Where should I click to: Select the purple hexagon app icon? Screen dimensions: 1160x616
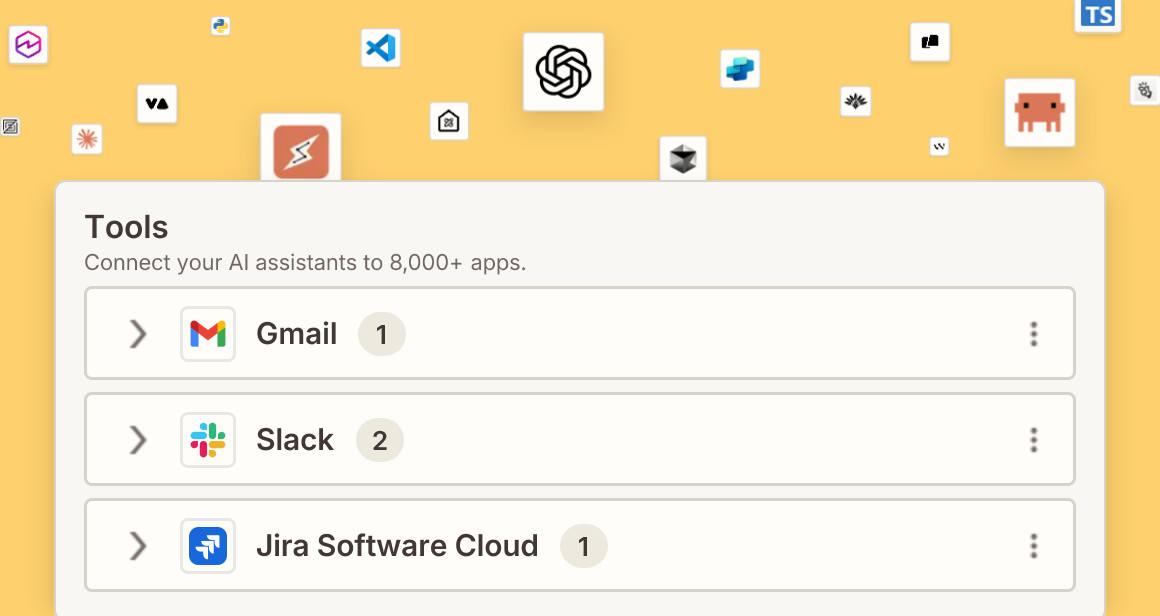coord(28,44)
